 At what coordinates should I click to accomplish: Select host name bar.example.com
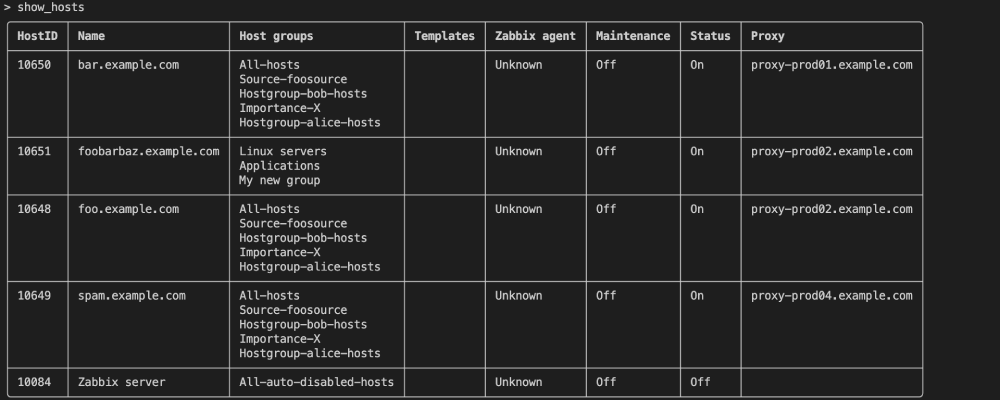pyautogui.click(x=128, y=65)
